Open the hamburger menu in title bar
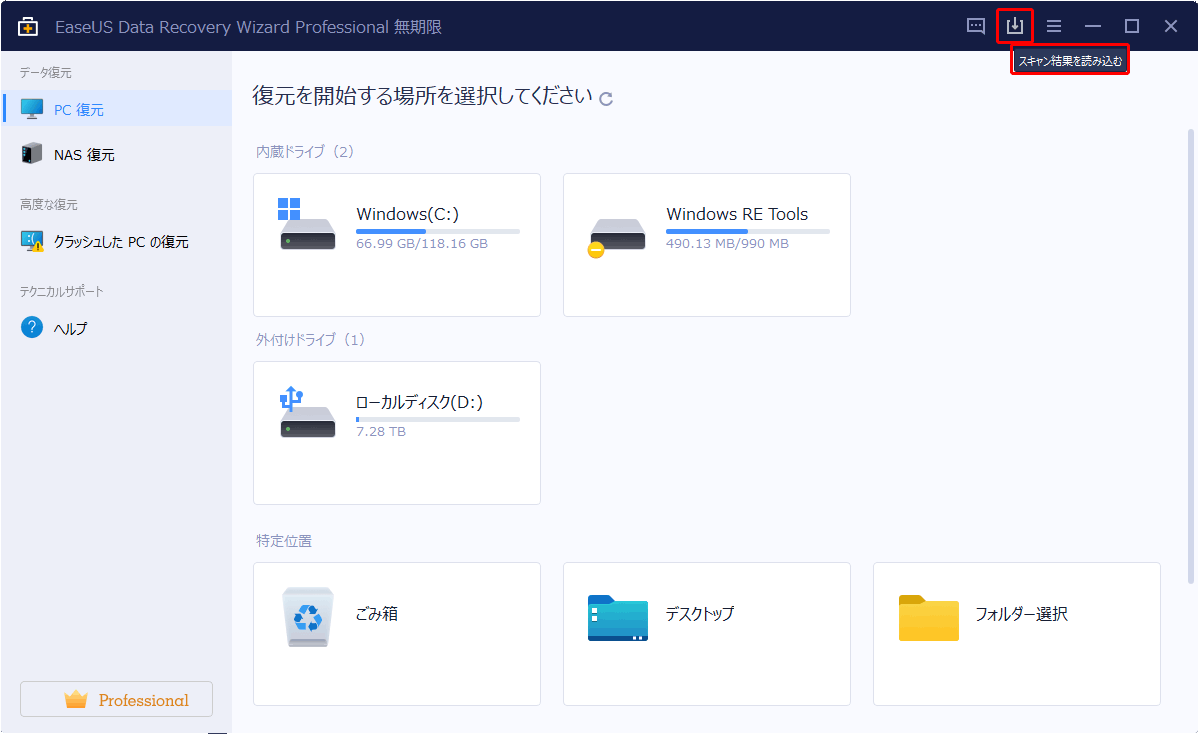The image size is (1200, 734). click(1054, 26)
